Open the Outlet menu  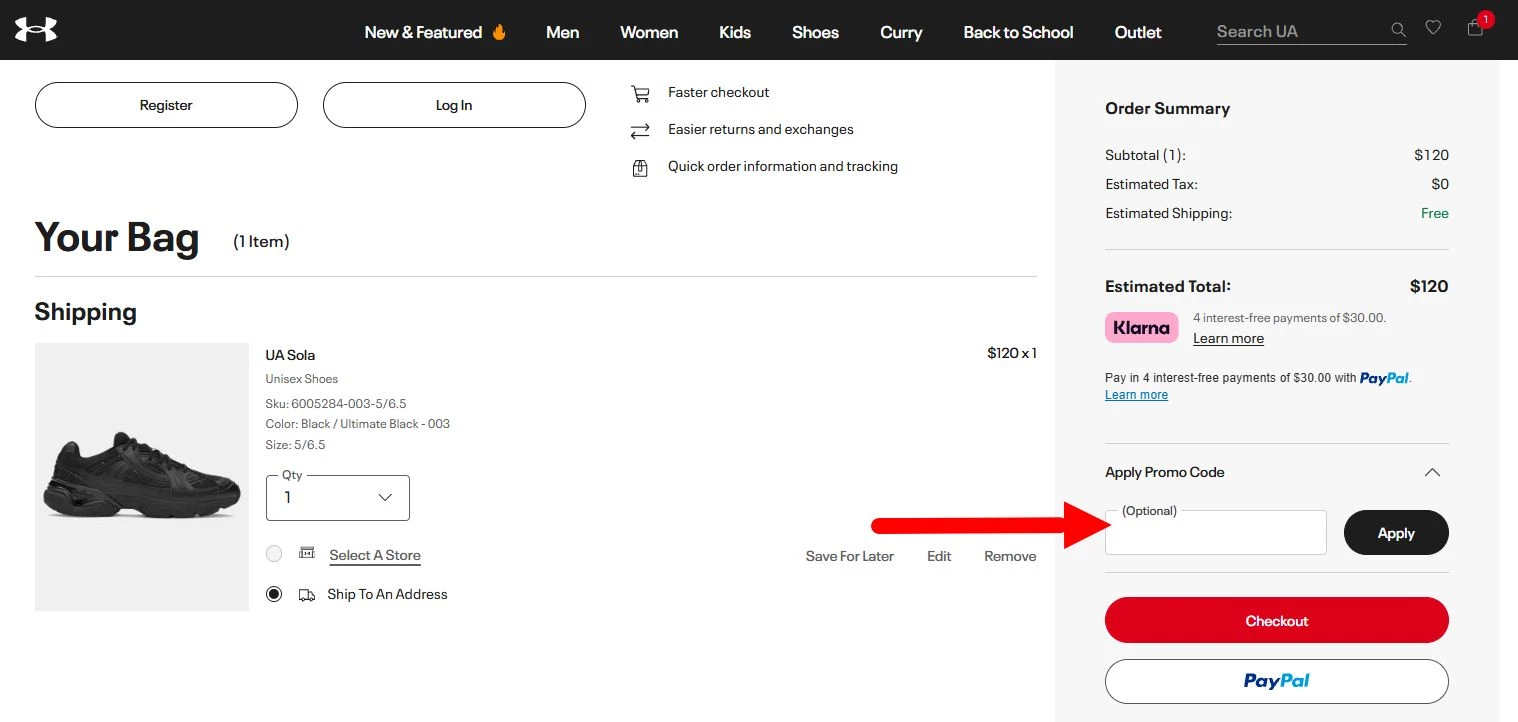click(1138, 32)
